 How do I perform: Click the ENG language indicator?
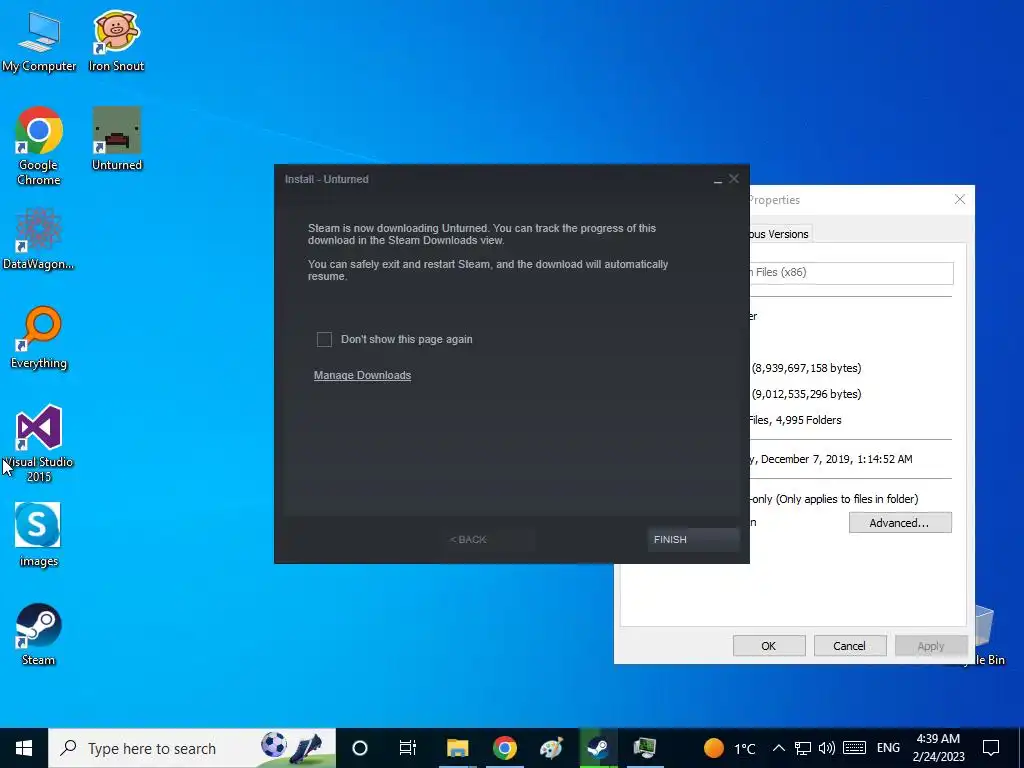pos(888,748)
